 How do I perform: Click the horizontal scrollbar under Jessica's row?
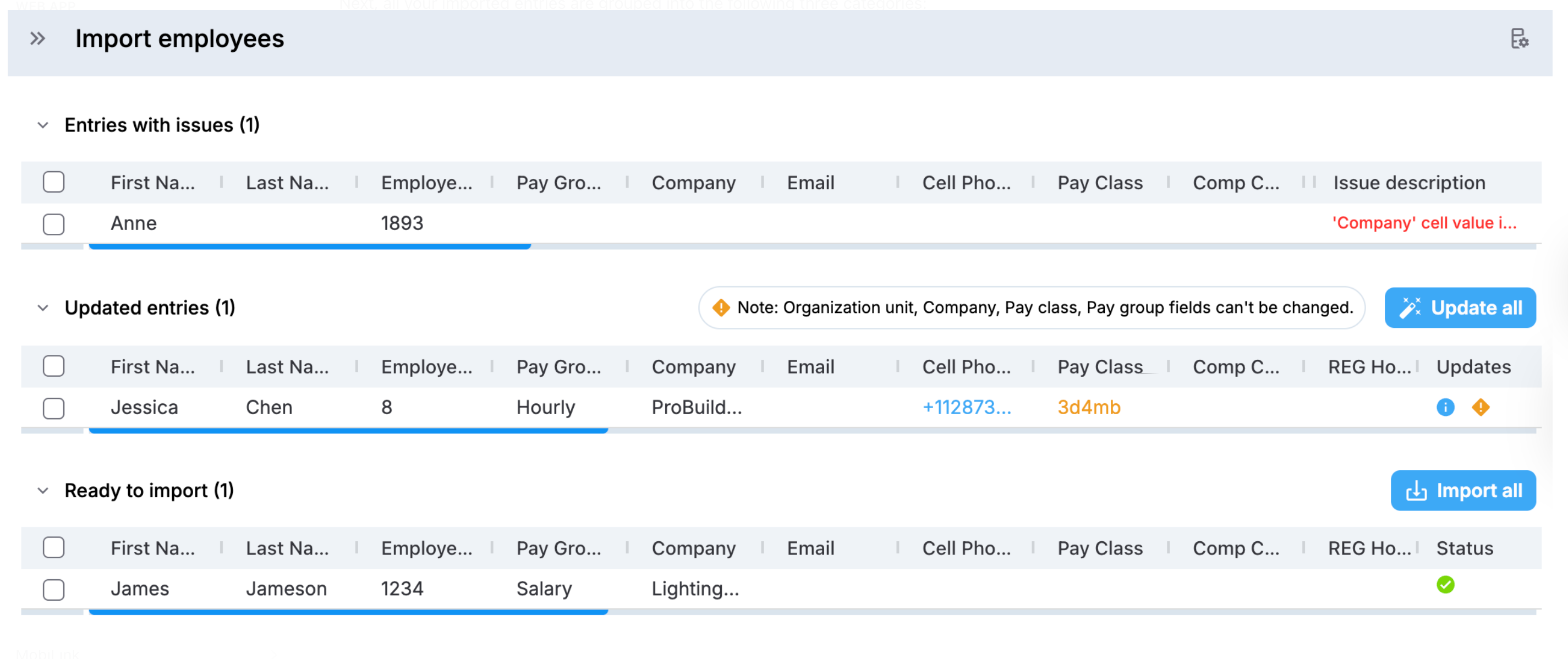click(x=348, y=431)
